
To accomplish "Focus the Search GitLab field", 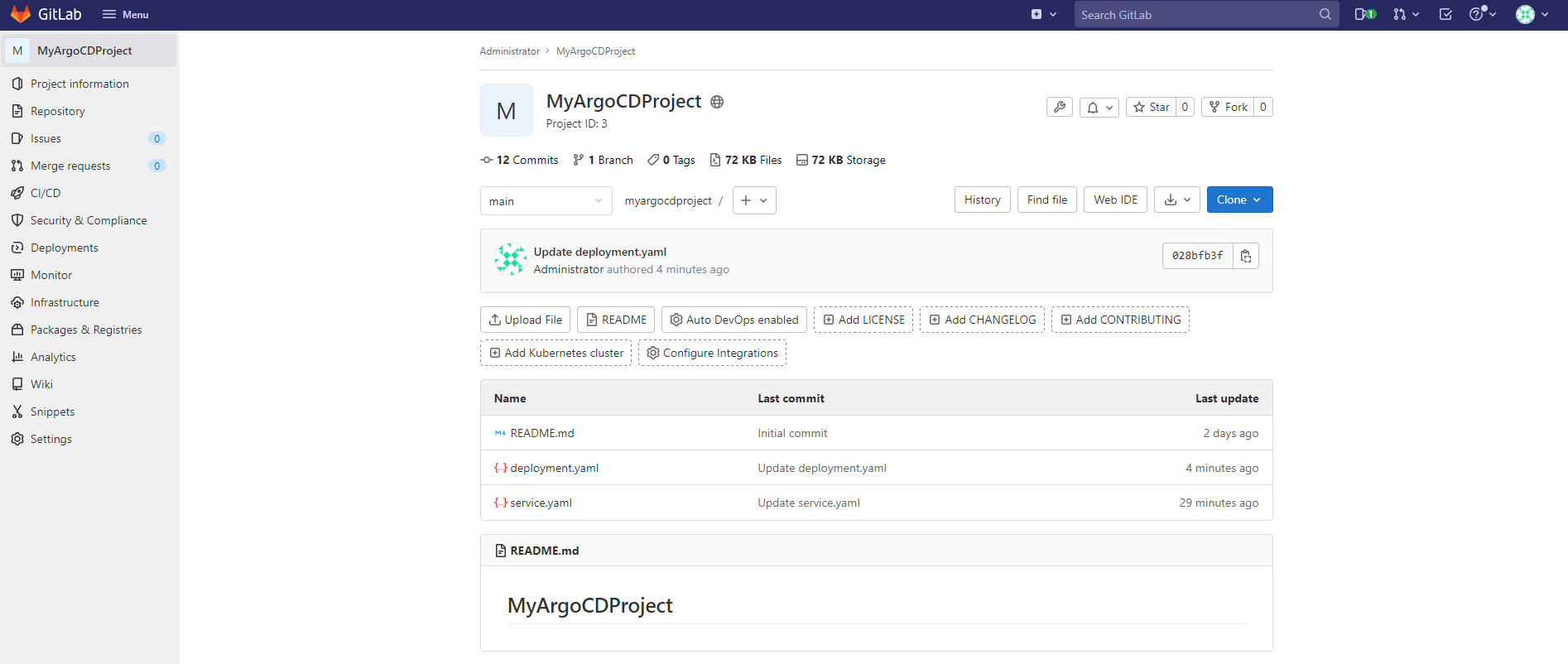I will pos(1206,14).
